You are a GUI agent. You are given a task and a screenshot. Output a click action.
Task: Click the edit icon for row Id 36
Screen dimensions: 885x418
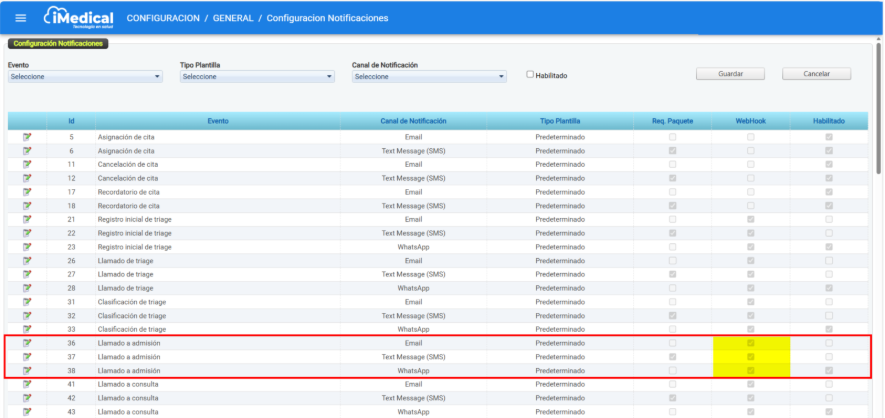[27, 343]
